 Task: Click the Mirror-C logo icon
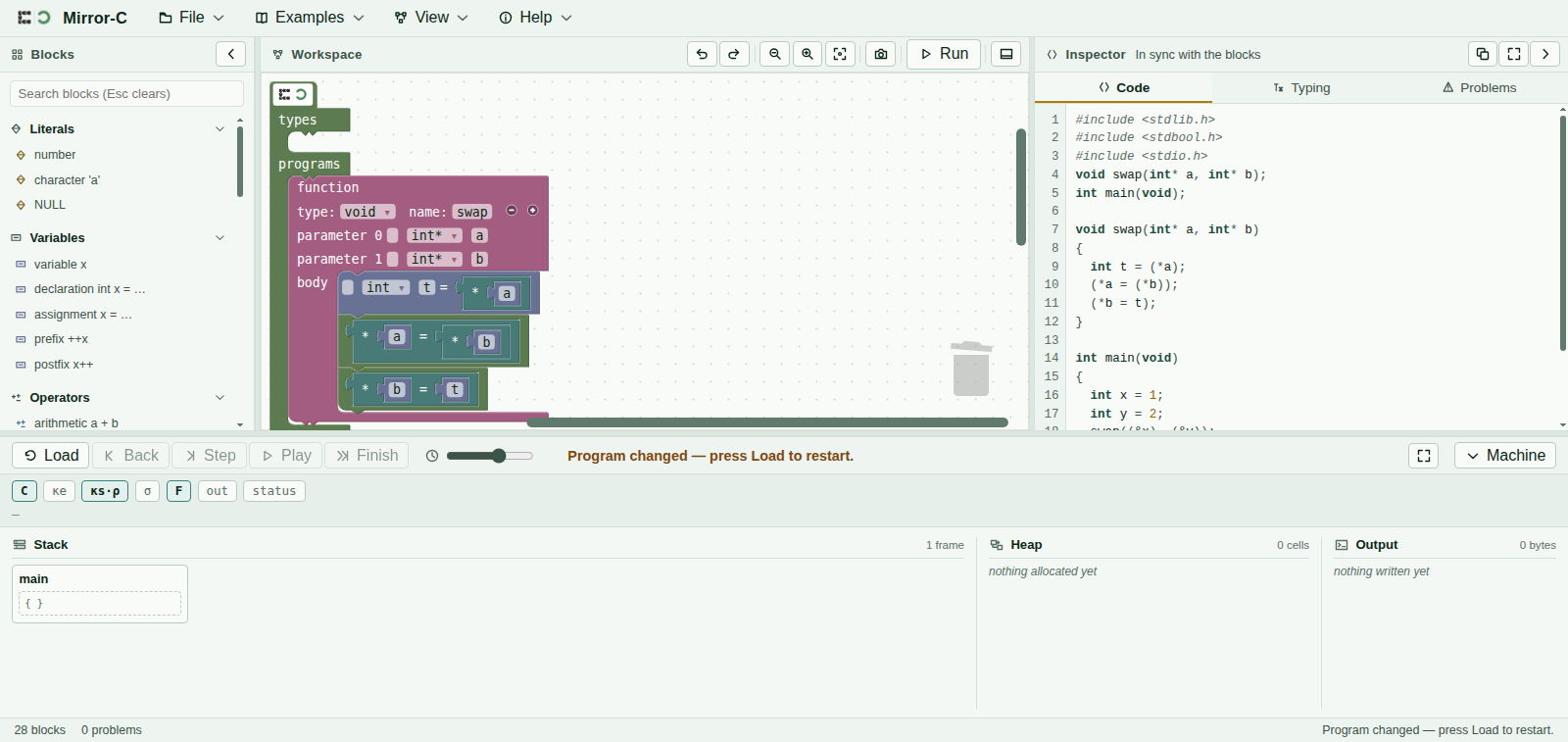[33, 18]
